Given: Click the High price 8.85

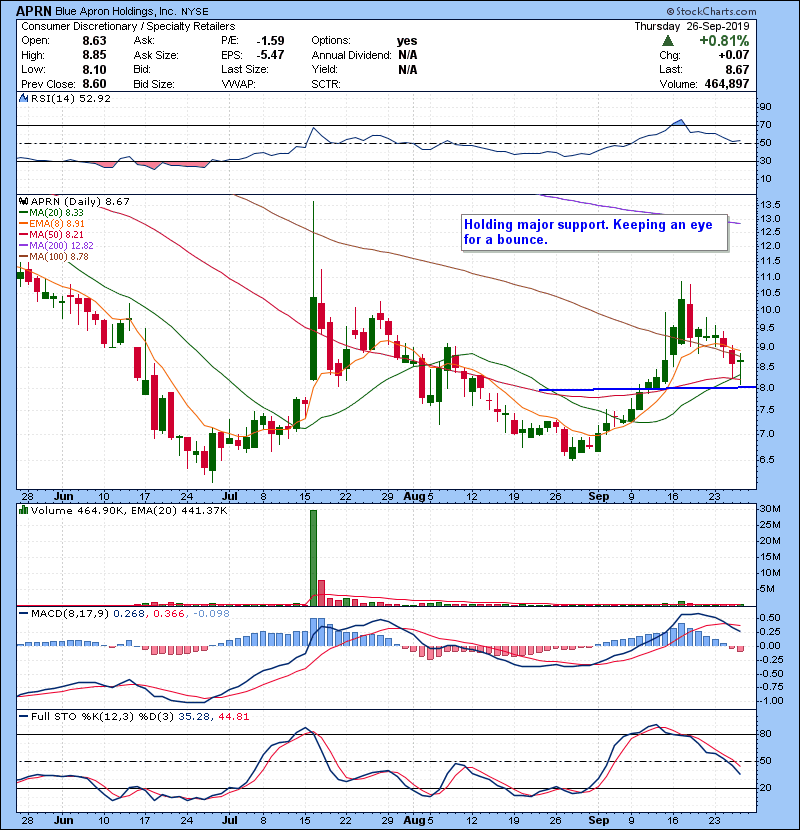Looking at the screenshot, I should tap(94, 55).
